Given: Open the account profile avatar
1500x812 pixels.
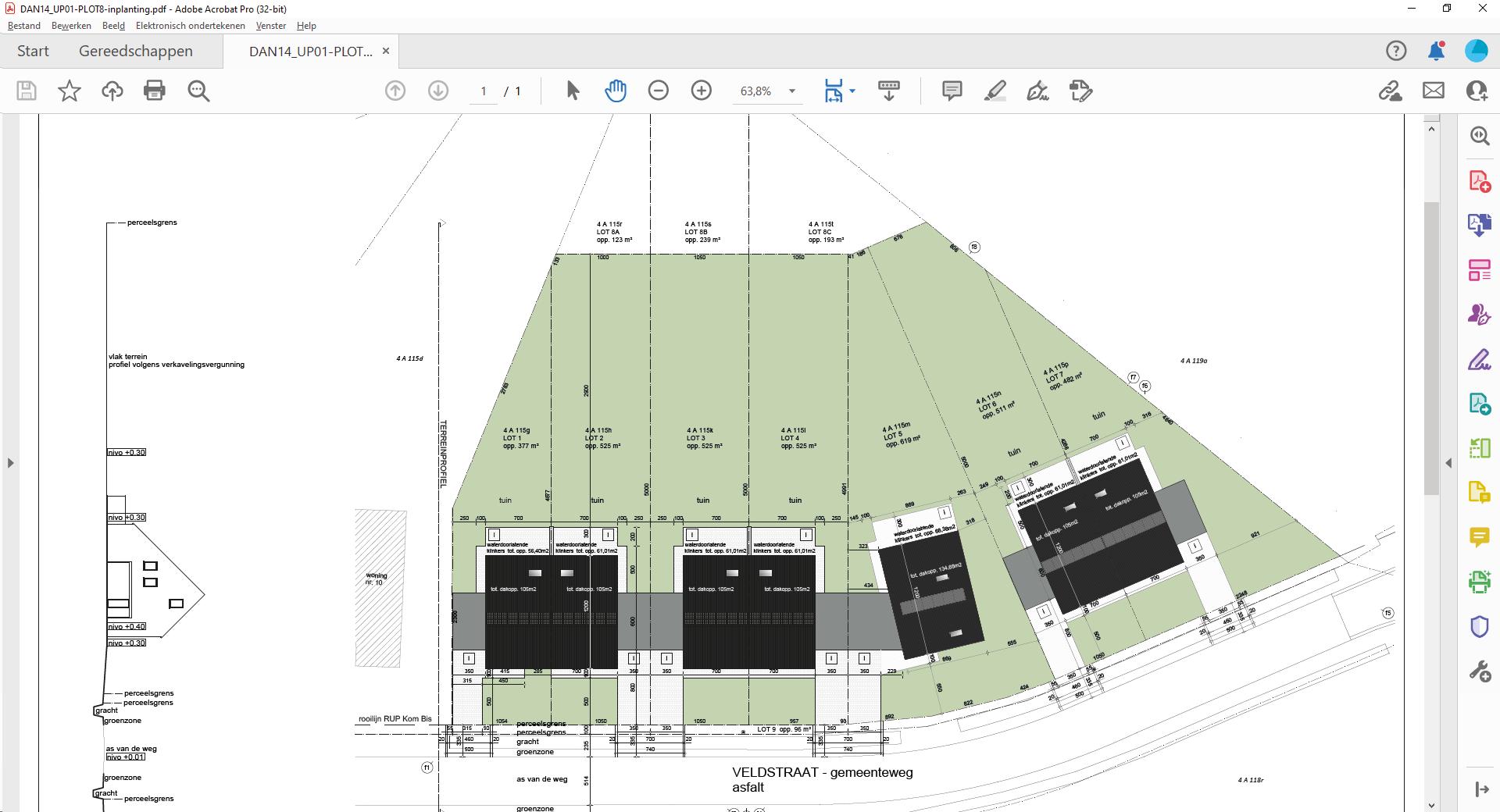Looking at the screenshot, I should [1477, 51].
